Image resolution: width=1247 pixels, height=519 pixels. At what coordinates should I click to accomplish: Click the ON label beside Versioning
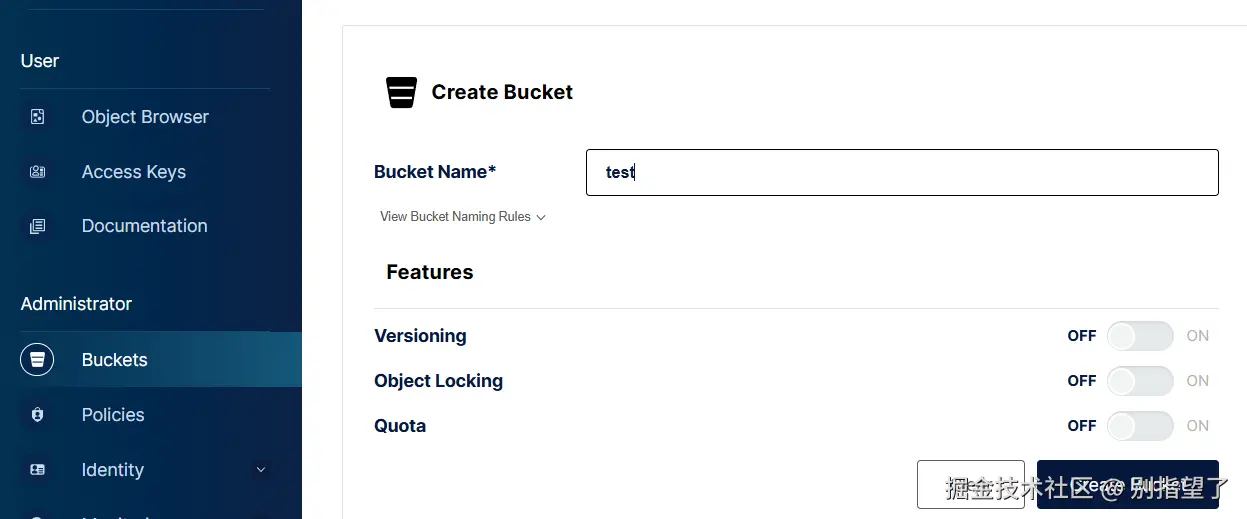1198,336
